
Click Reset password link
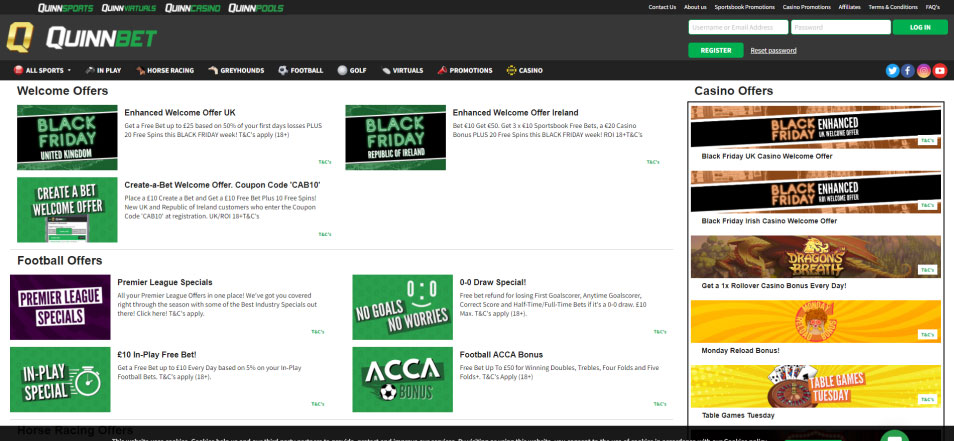pyautogui.click(x=773, y=50)
